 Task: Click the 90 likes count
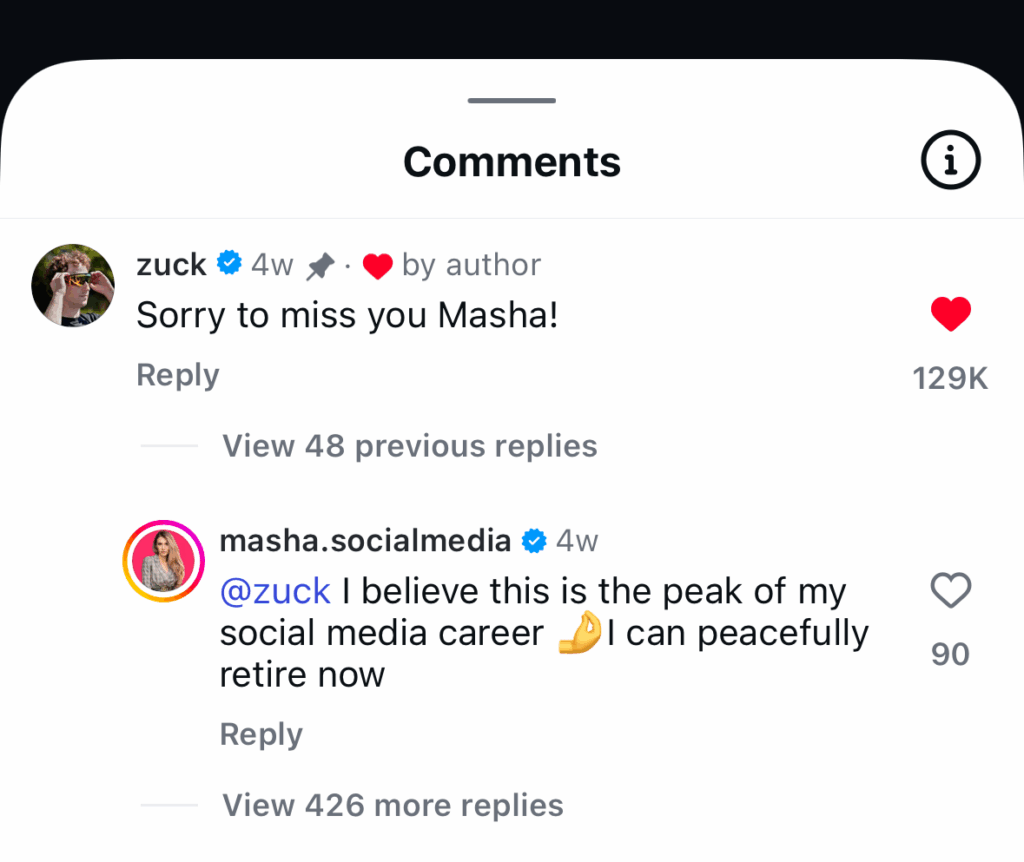click(950, 654)
